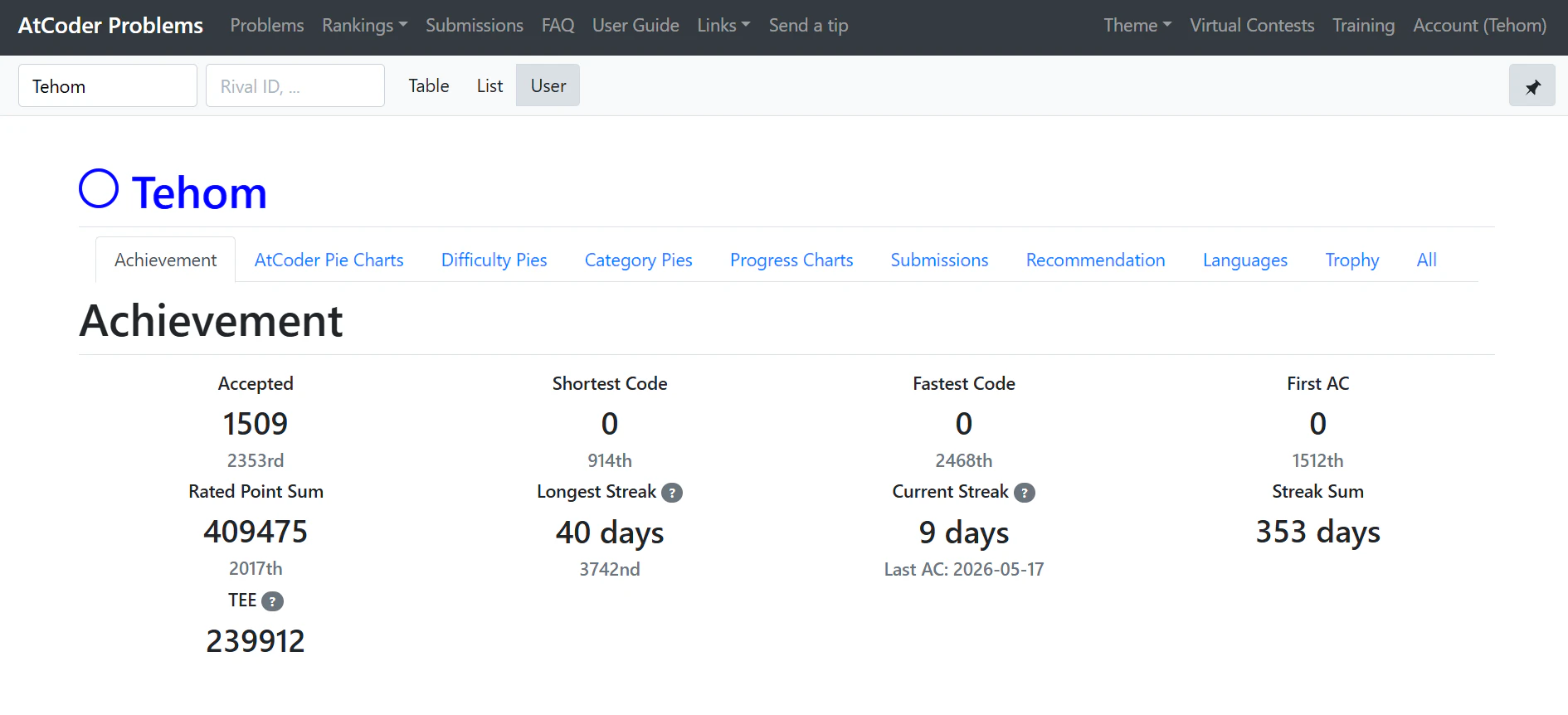The height and width of the screenshot is (715, 1568).
Task: Select the Achievement tab
Action: click(166, 260)
